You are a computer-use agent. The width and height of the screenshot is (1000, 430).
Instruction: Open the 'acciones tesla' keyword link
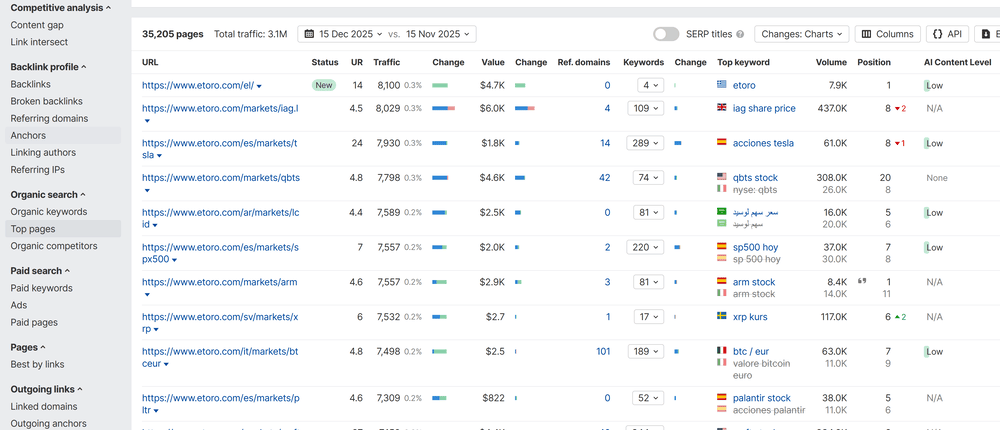[763, 143]
